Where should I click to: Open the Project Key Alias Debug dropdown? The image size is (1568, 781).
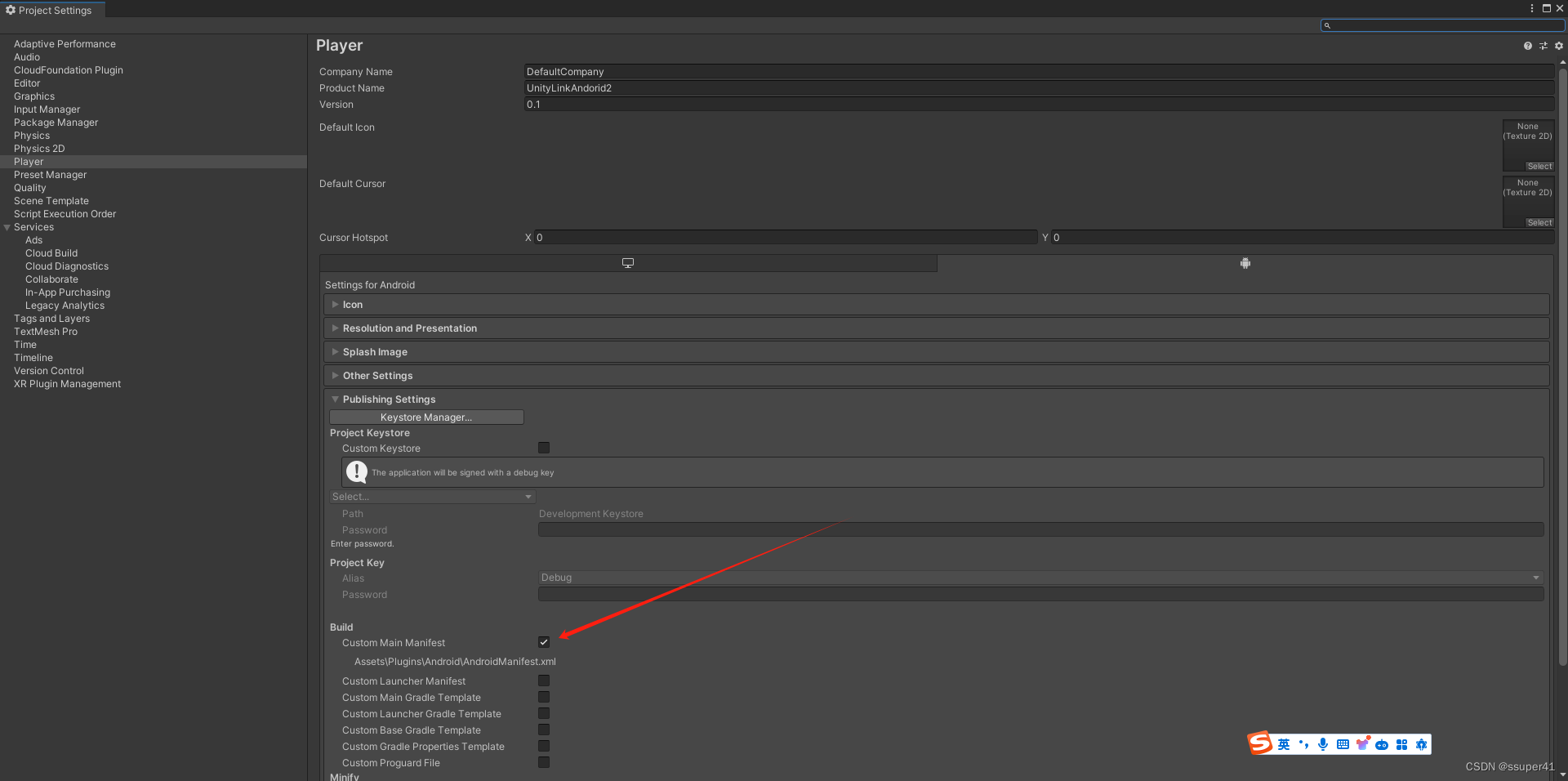(1040, 578)
